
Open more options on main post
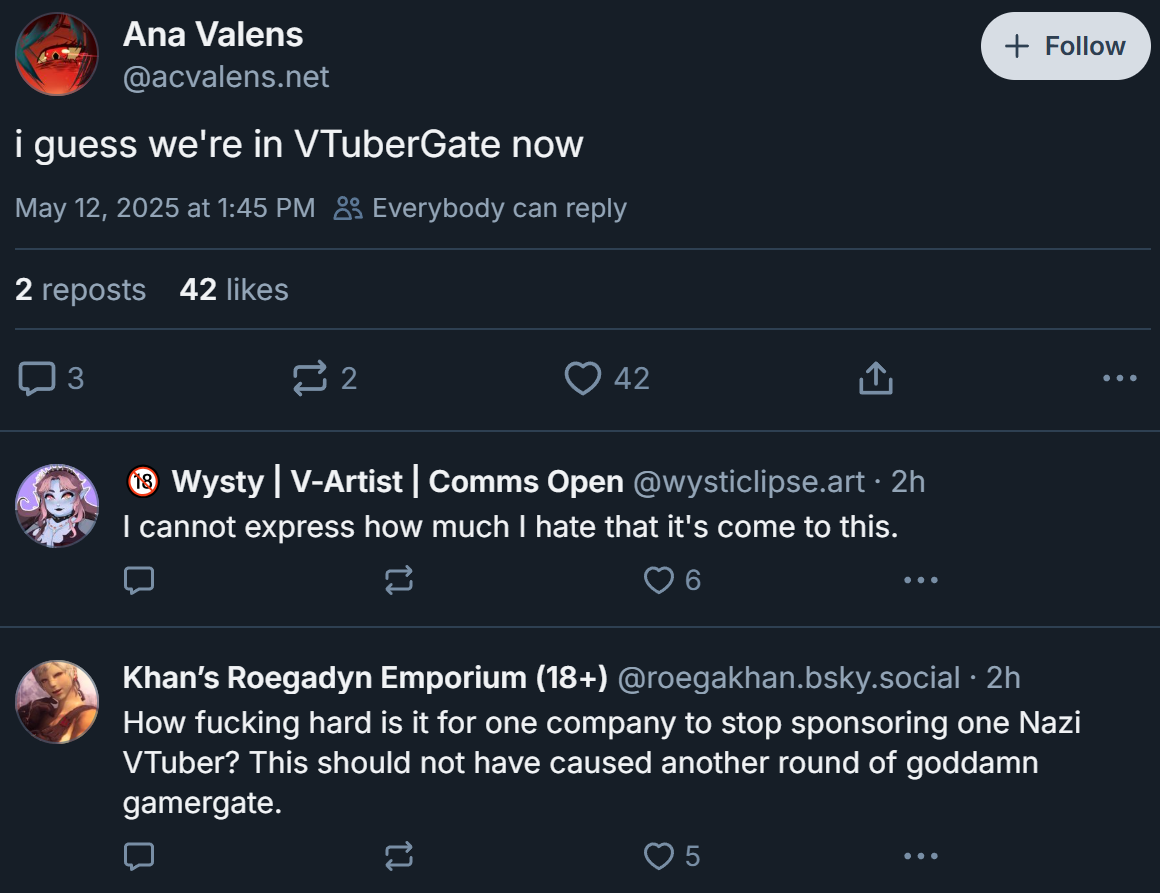tap(1119, 378)
